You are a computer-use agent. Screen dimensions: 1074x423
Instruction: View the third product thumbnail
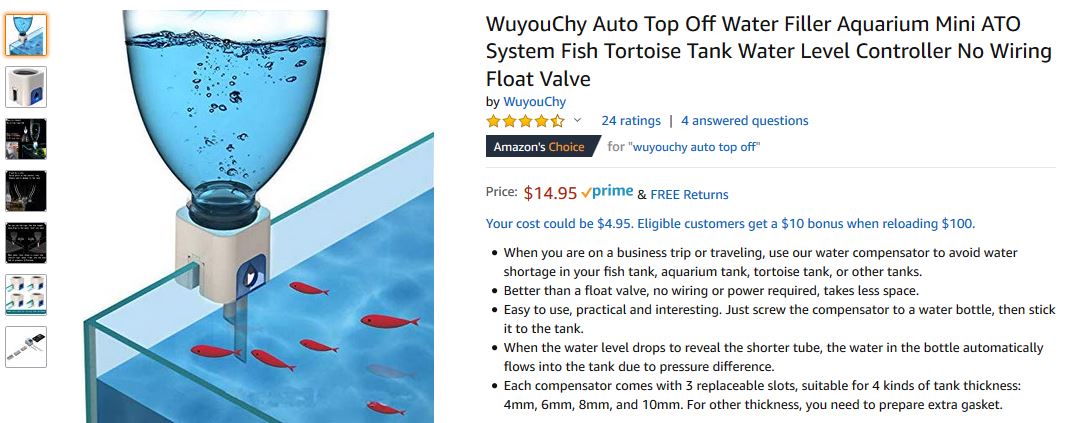point(25,139)
